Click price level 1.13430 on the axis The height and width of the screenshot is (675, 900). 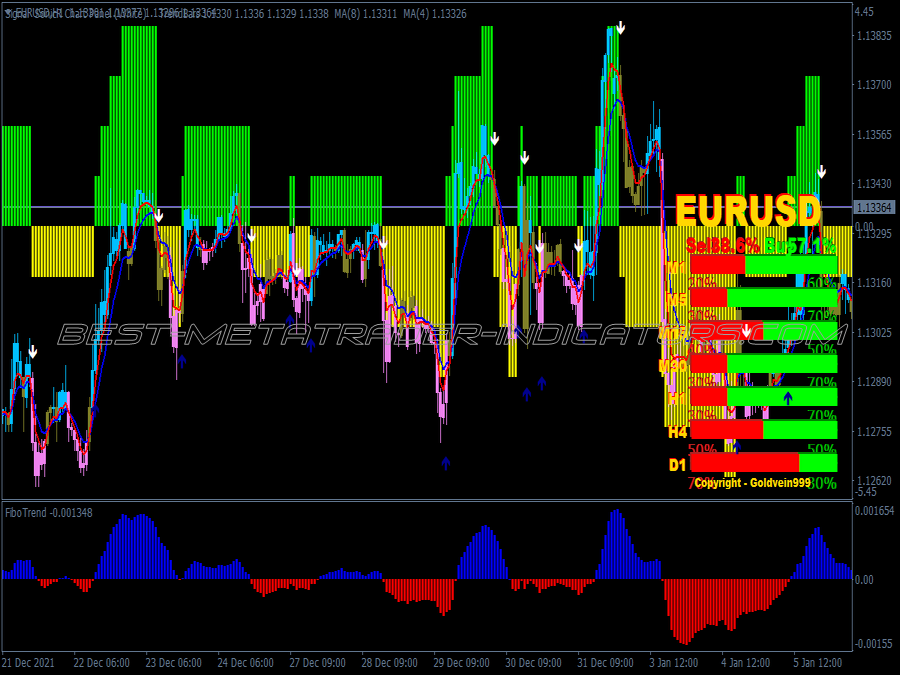click(x=874, y=184)
